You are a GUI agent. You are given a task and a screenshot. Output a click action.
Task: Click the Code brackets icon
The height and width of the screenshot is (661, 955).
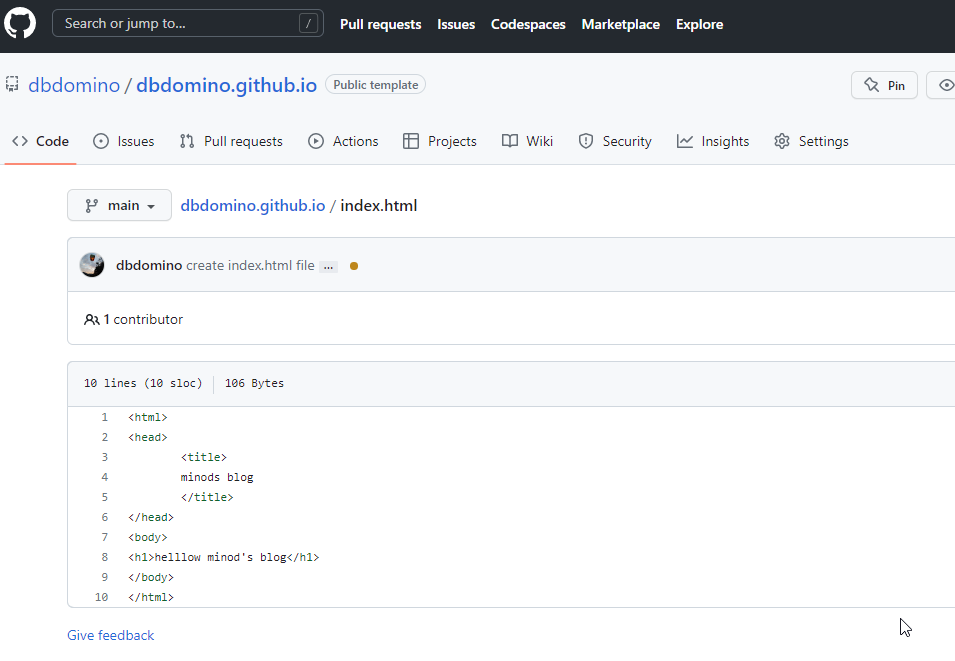[20, 141]
